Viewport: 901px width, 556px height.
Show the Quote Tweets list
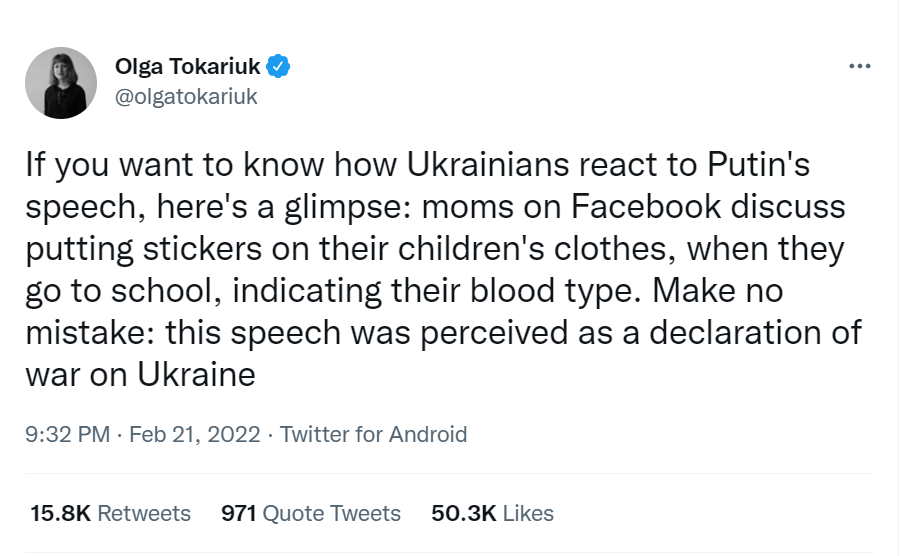pos(333,513)
